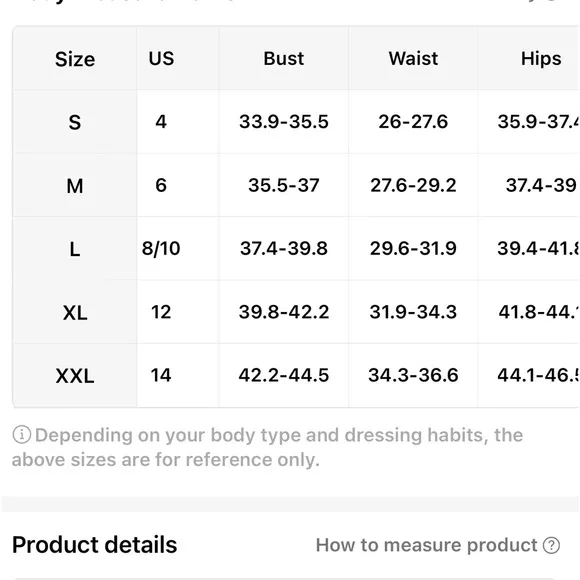
Task: Click the bust value 33.9-35.5
Action: (x=284, y=122)
